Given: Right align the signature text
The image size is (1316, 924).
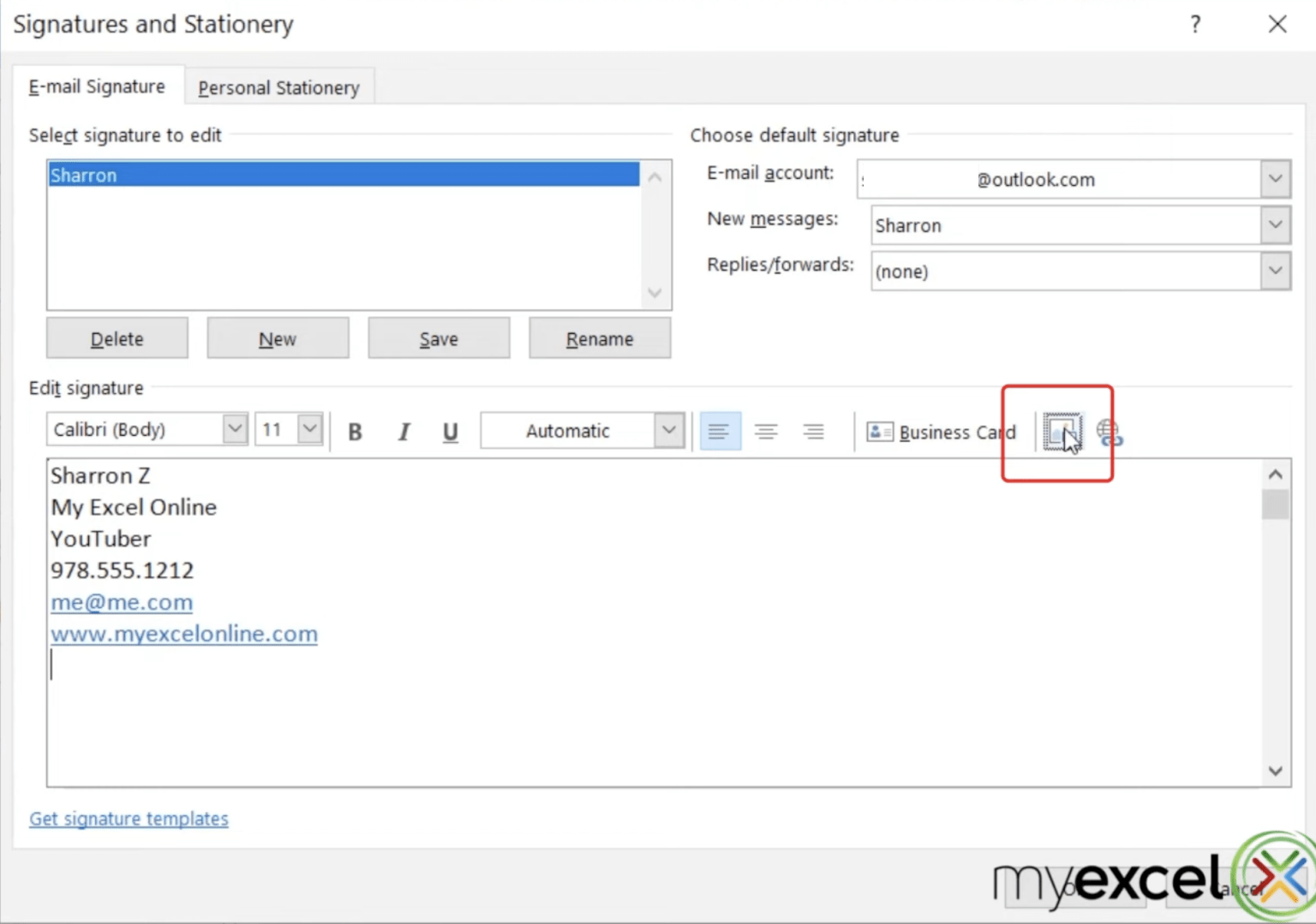Looking at the screenshot, I should pos(812,431).
